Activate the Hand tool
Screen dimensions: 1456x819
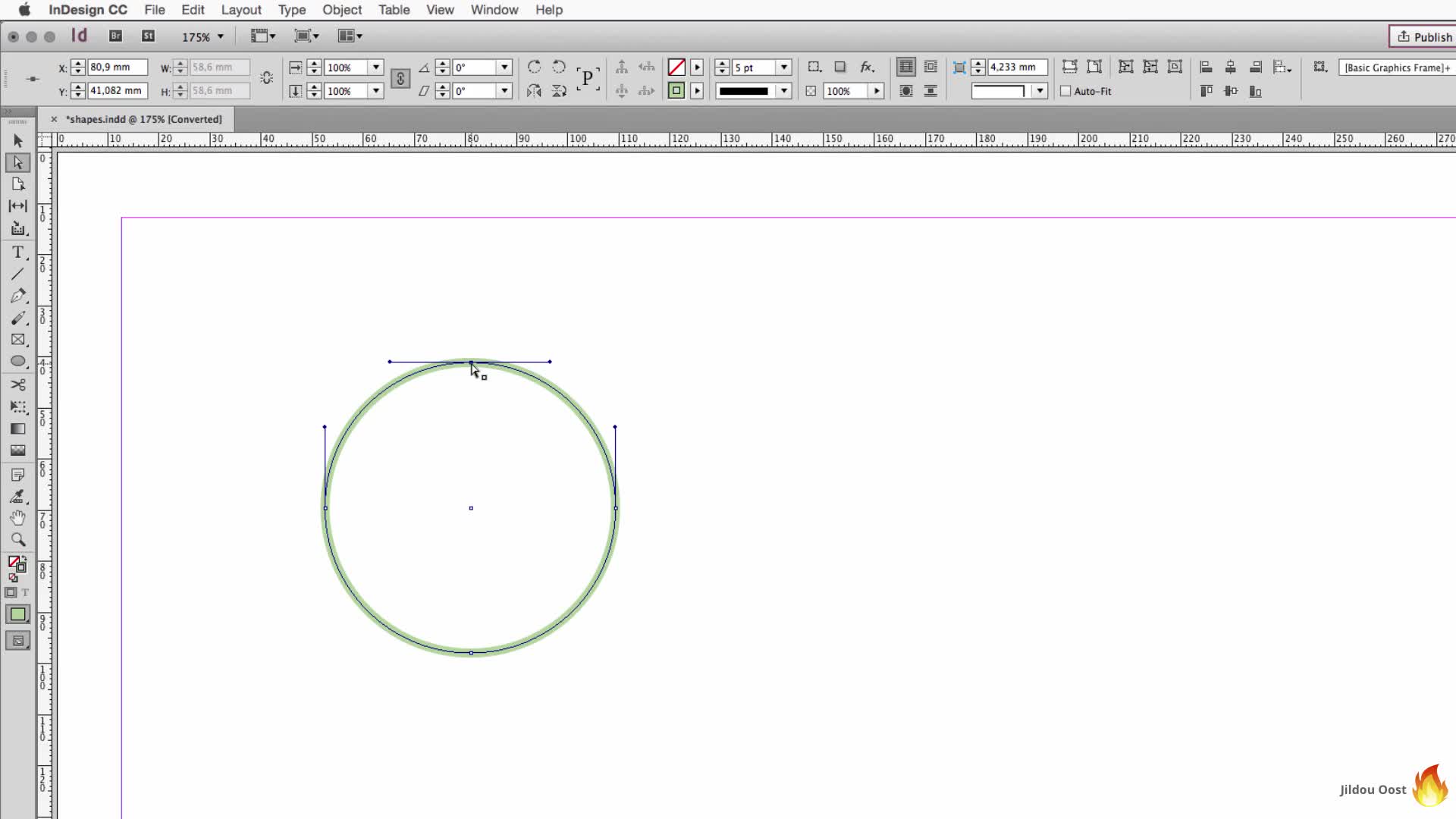click(18, 518)
